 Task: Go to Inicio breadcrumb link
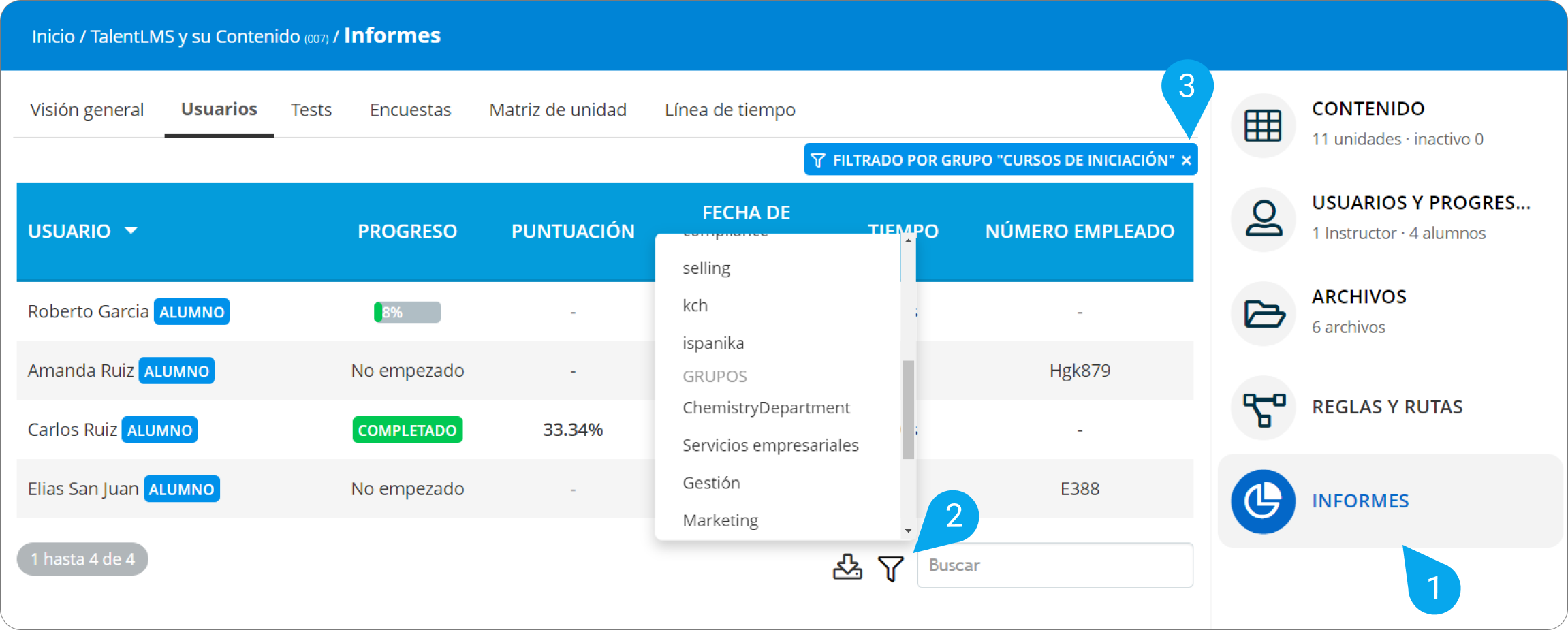coord(53,36)
